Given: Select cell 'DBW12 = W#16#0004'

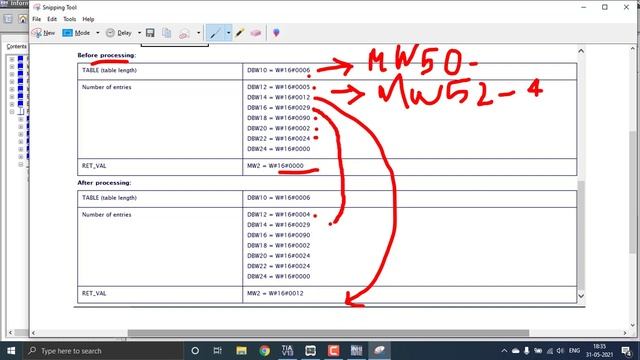Looking at the screenshot, I should (278, 215).
